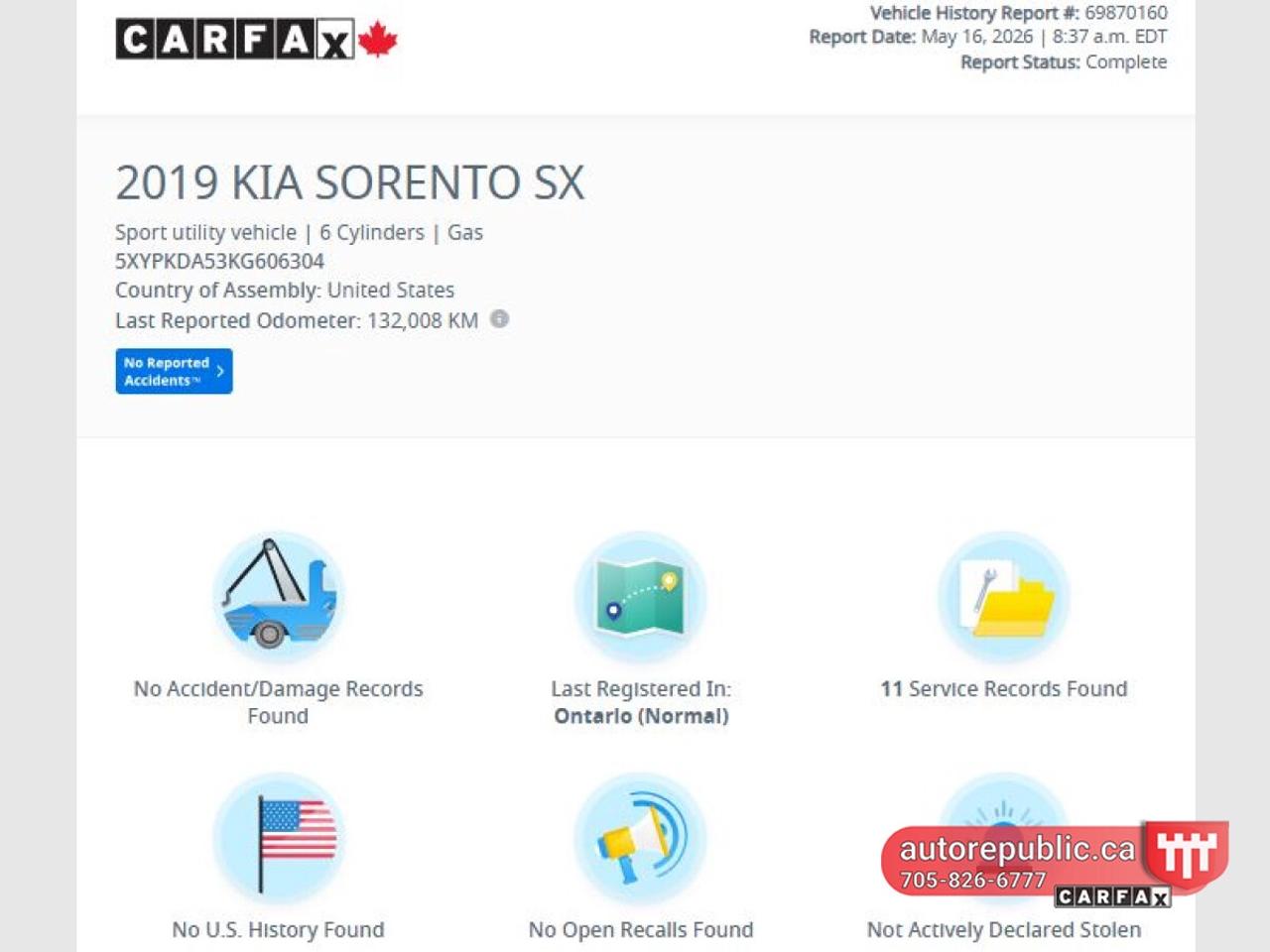Select Last Reported Odometer 132,008 KM
Image resolution: width=1270 pixels, height=952 pixels.
pyautogui.click(x=297, y=320)
